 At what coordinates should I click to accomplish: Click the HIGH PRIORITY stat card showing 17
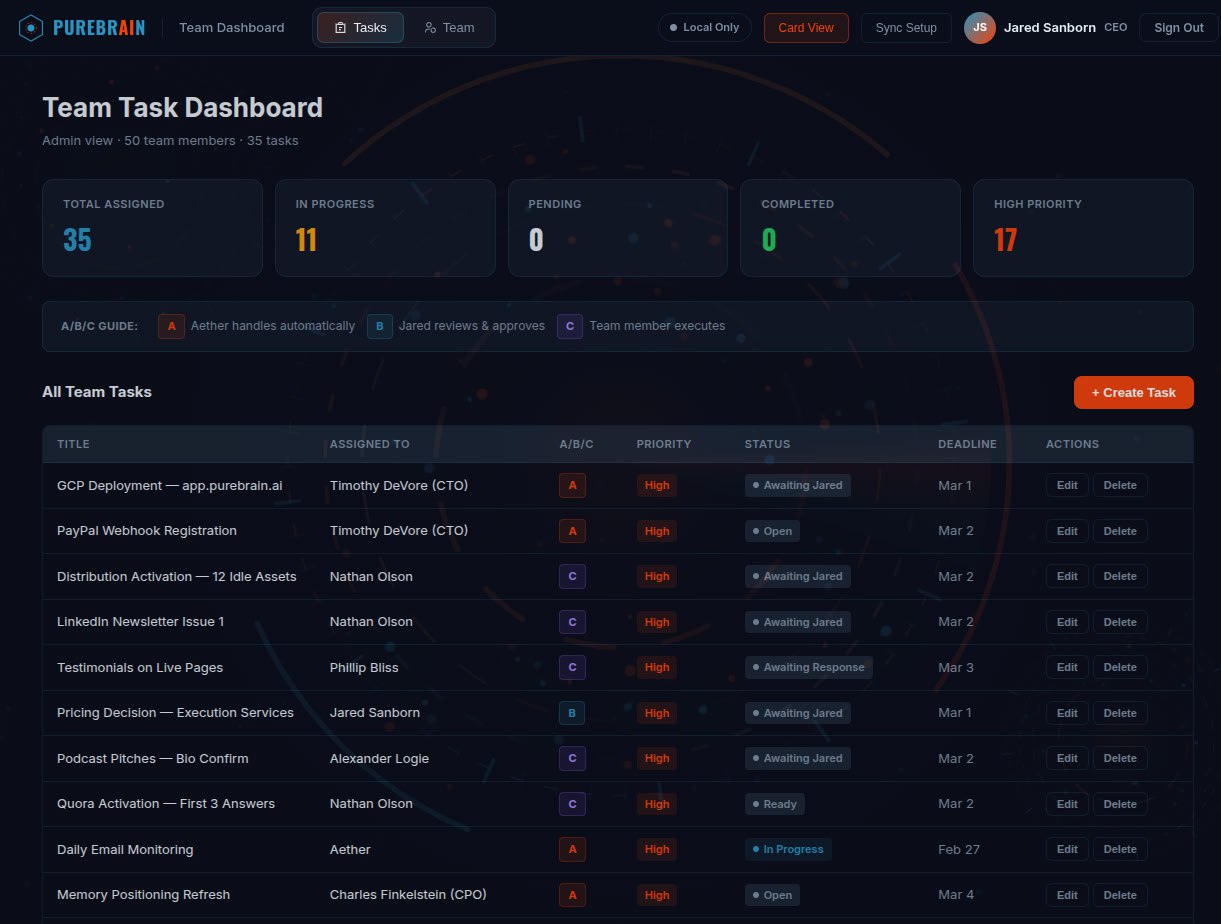[1082, 227]
